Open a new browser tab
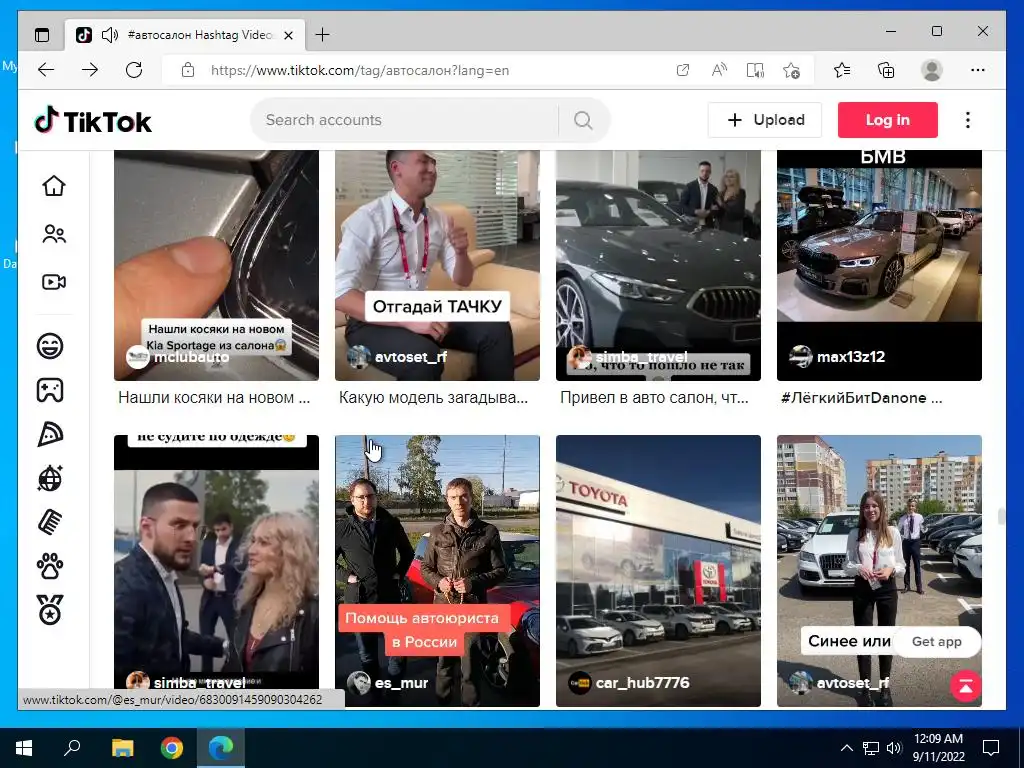Image resolution: width=1024 pixels, height=768 pixels. click(322, 35)
